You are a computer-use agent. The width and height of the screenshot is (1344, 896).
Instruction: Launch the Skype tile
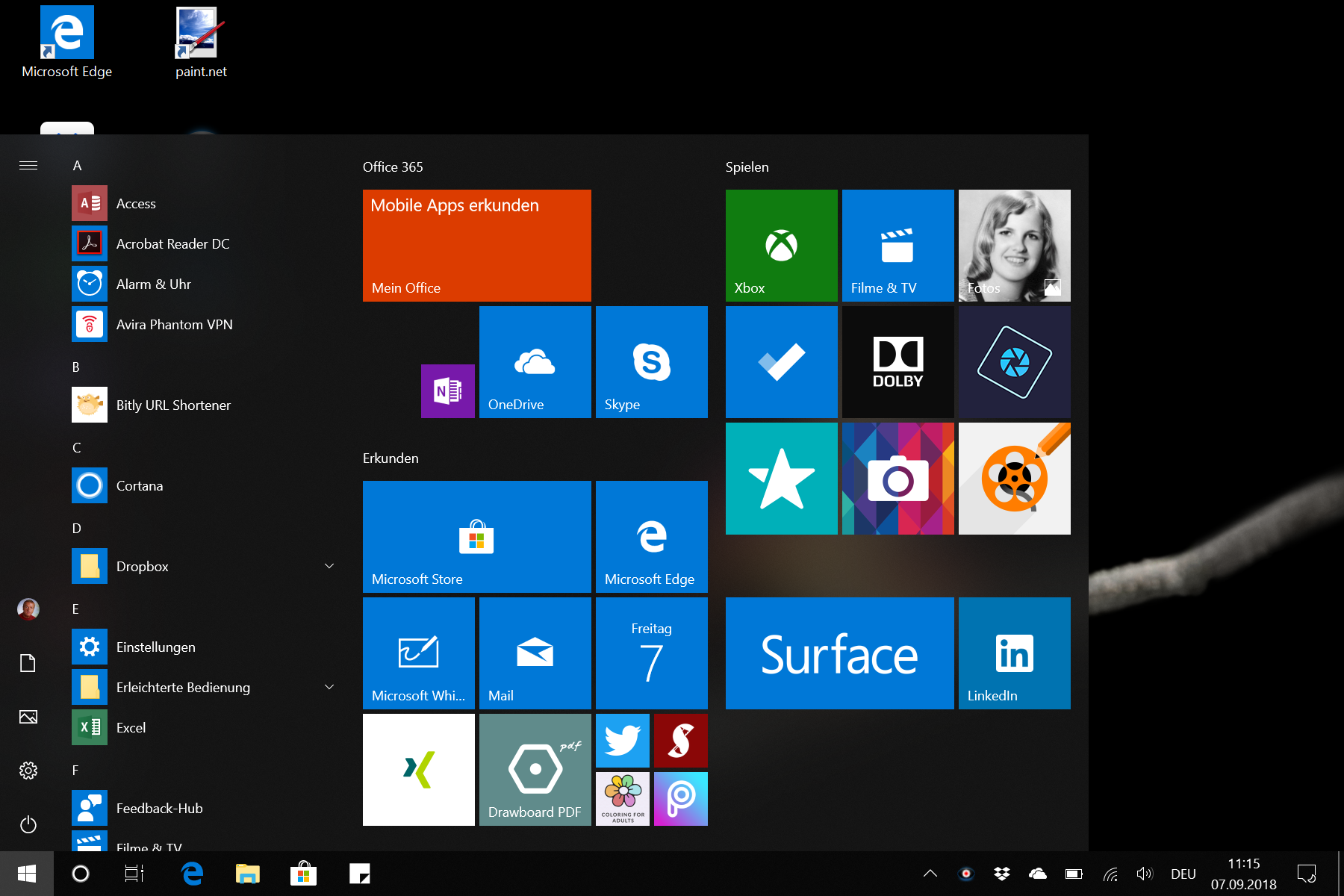click(652, 362)
